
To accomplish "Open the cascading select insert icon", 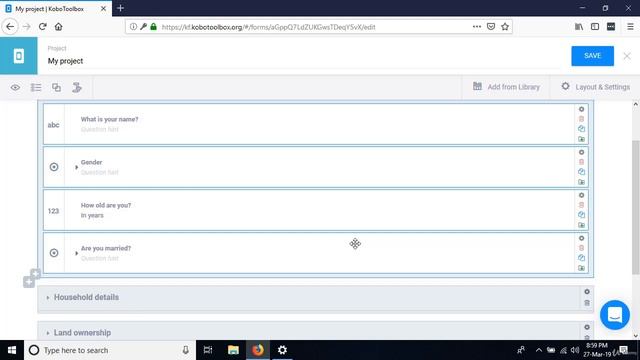I will [77, 87].
